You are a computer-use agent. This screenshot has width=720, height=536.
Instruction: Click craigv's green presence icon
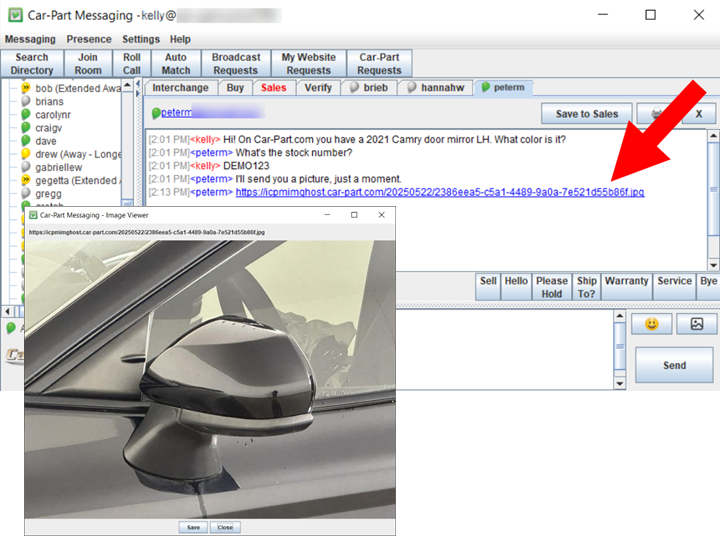pos(26,127)
